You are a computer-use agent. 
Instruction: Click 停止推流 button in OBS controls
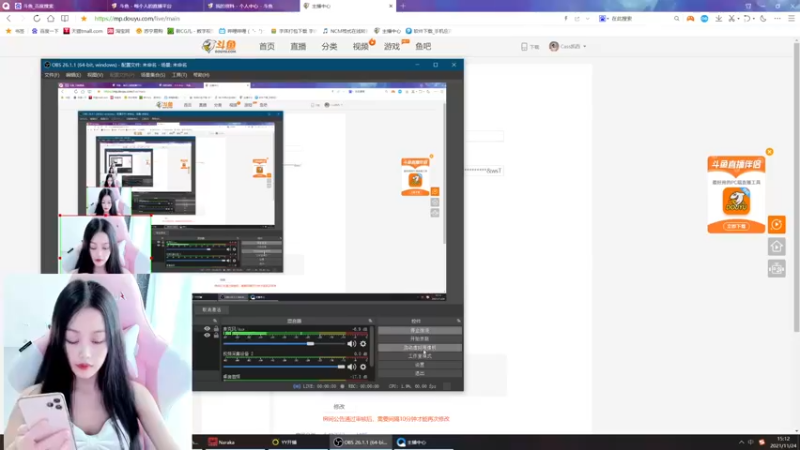420,331
